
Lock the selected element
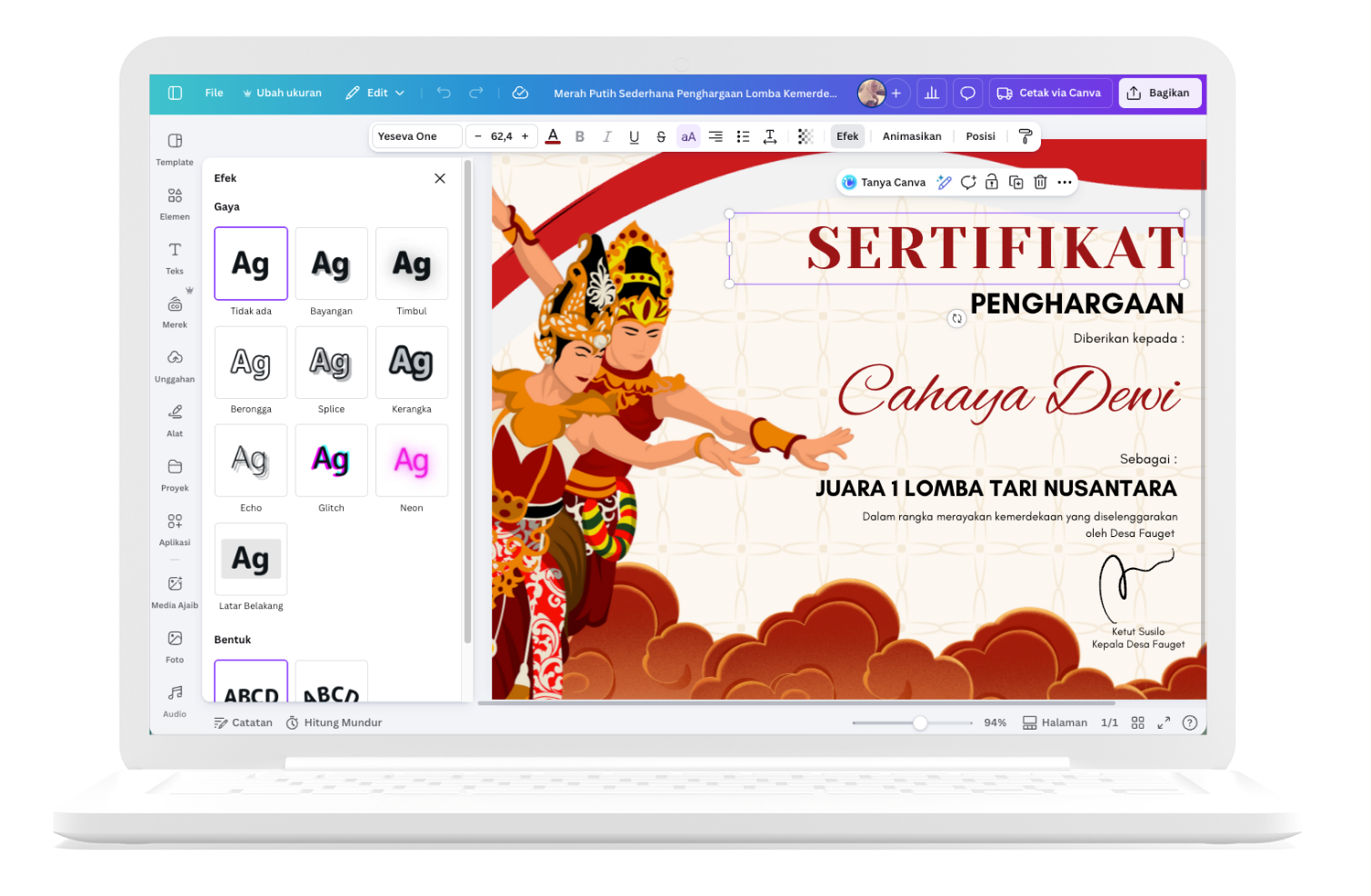point(992,182)
